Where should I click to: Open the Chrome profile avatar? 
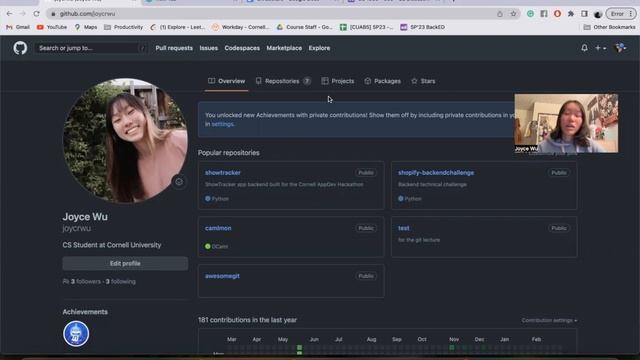598,14
